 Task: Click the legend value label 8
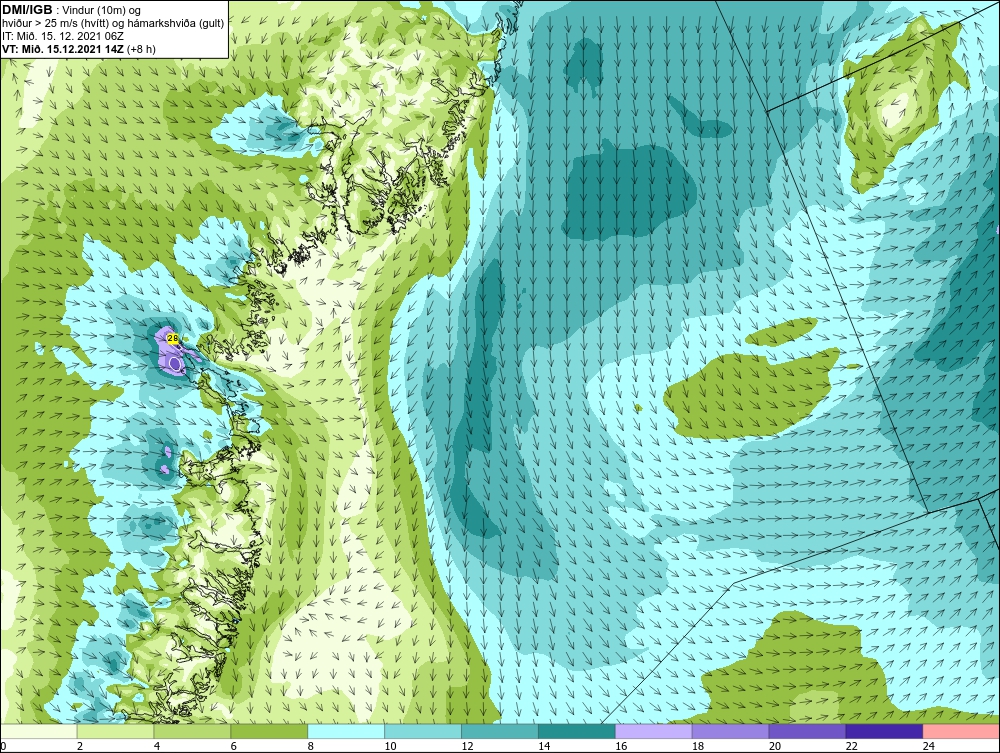[311, 746]
